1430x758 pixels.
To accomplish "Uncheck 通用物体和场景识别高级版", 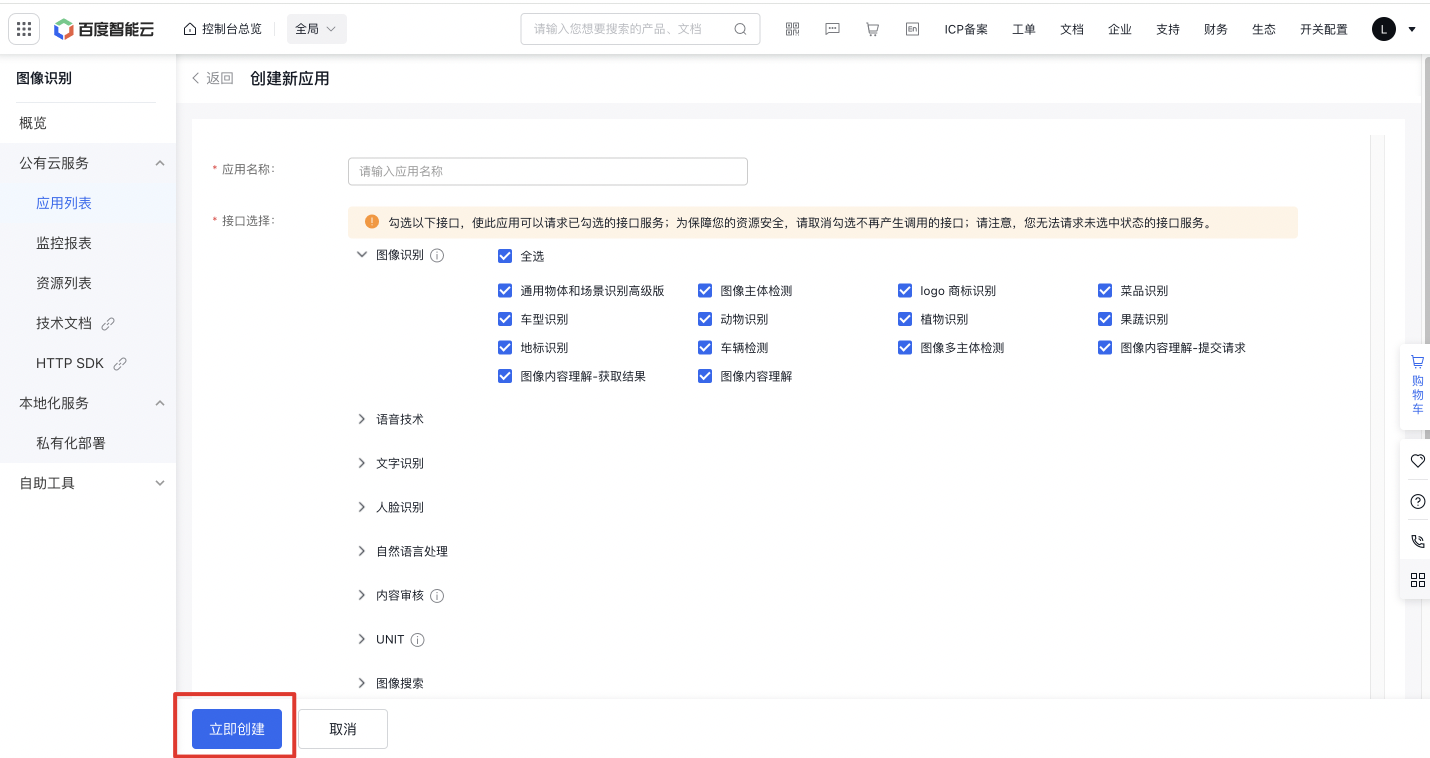I will [x=505, y=291].
